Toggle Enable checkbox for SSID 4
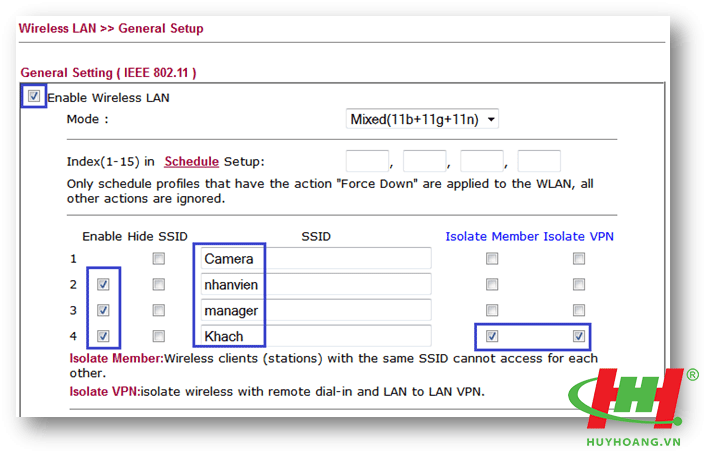 tap(103, 336)
